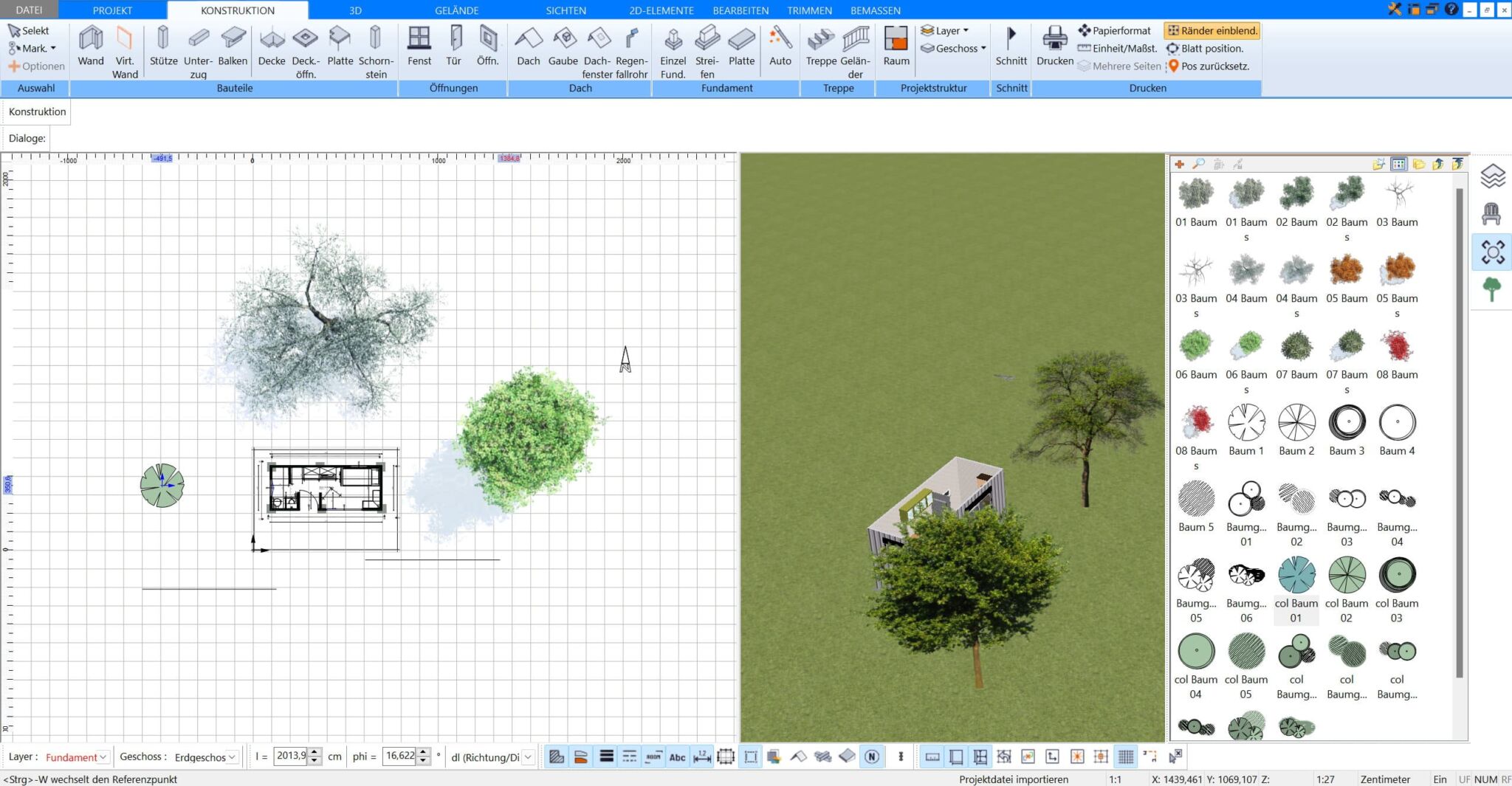Switch to the GELÄNDE tab
The height and width of the screenshot is (786, 1512).
coord(456,10)
